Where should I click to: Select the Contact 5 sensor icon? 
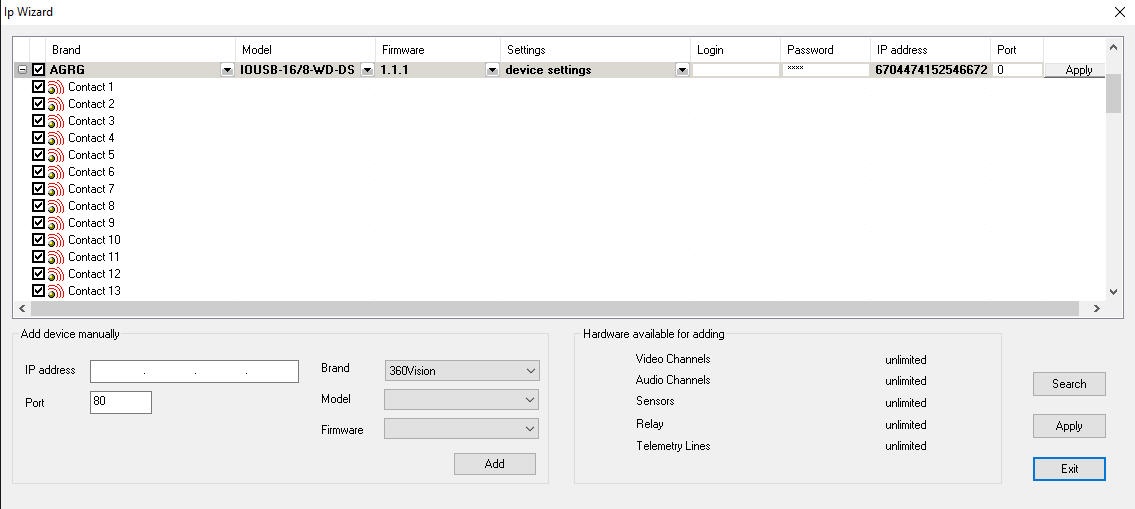click(x=56, y=156)
